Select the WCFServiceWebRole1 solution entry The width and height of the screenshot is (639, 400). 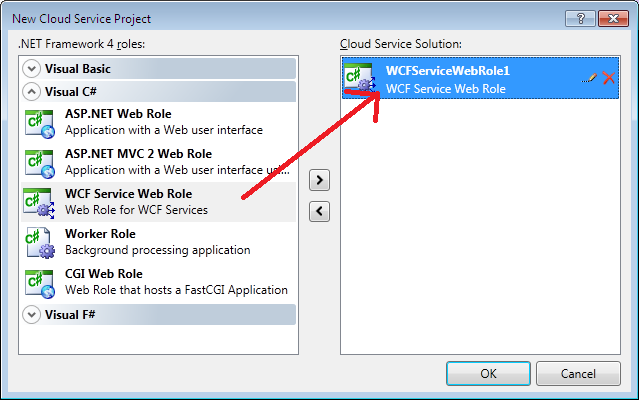480,78
